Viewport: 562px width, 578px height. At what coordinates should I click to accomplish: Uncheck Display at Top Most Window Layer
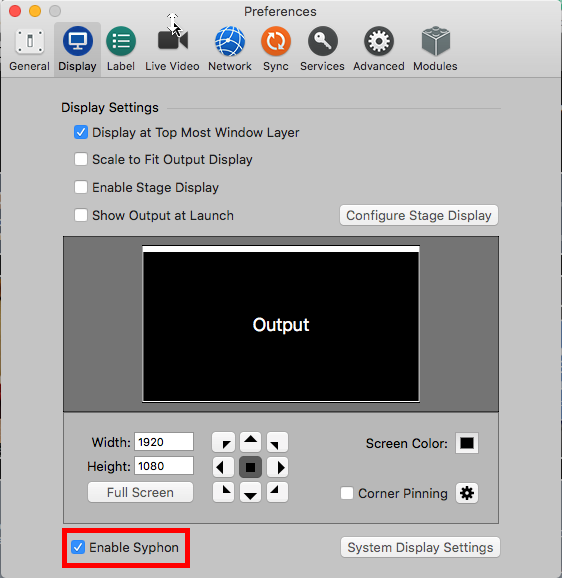(x=81, y=132)
